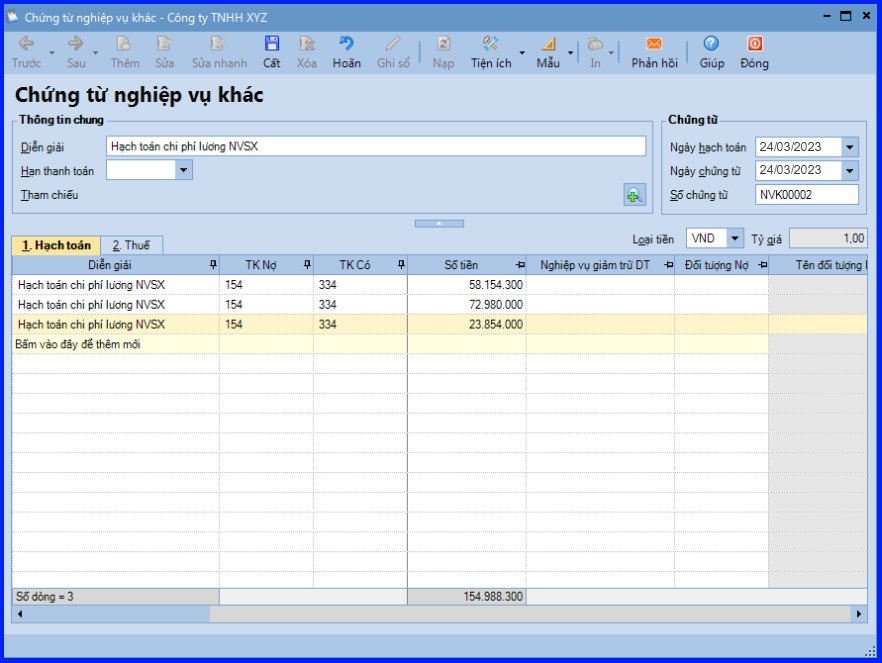Screen dimensions: 882x663
Task: Switch to the 2. Thuế tab
Action: [x=132, y=245]
